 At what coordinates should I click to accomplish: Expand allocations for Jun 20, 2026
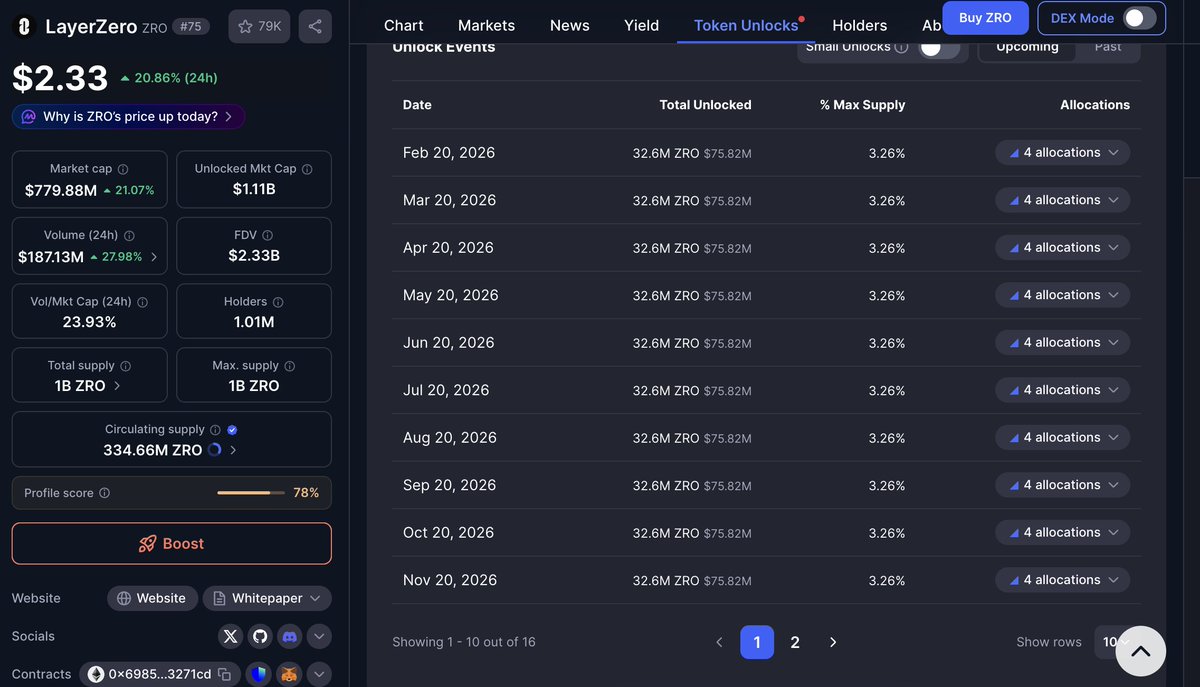[1063, 343]
